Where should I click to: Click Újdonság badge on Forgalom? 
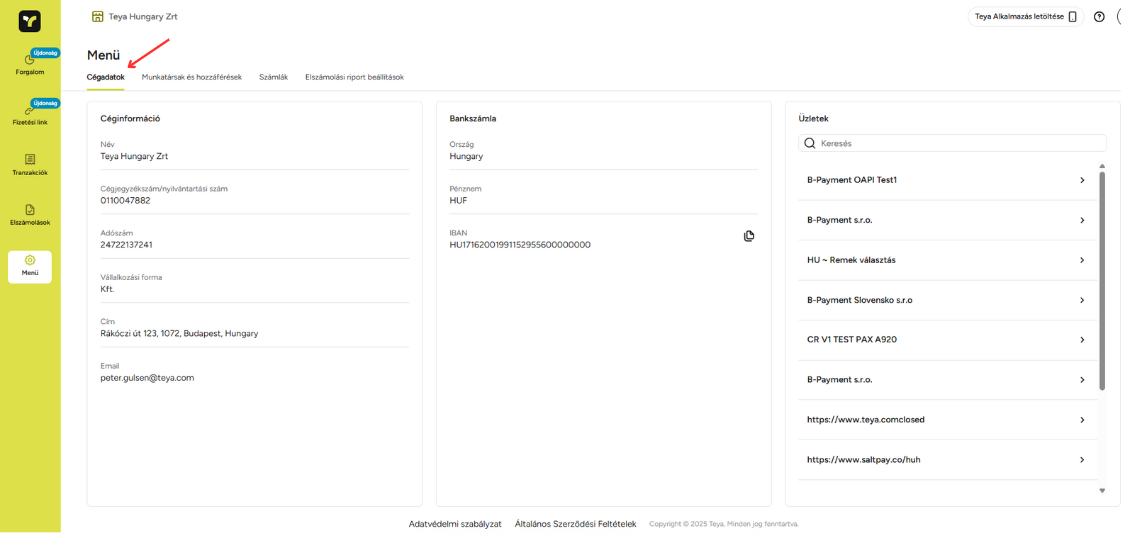pyautogui.click(x=45, y=53)
